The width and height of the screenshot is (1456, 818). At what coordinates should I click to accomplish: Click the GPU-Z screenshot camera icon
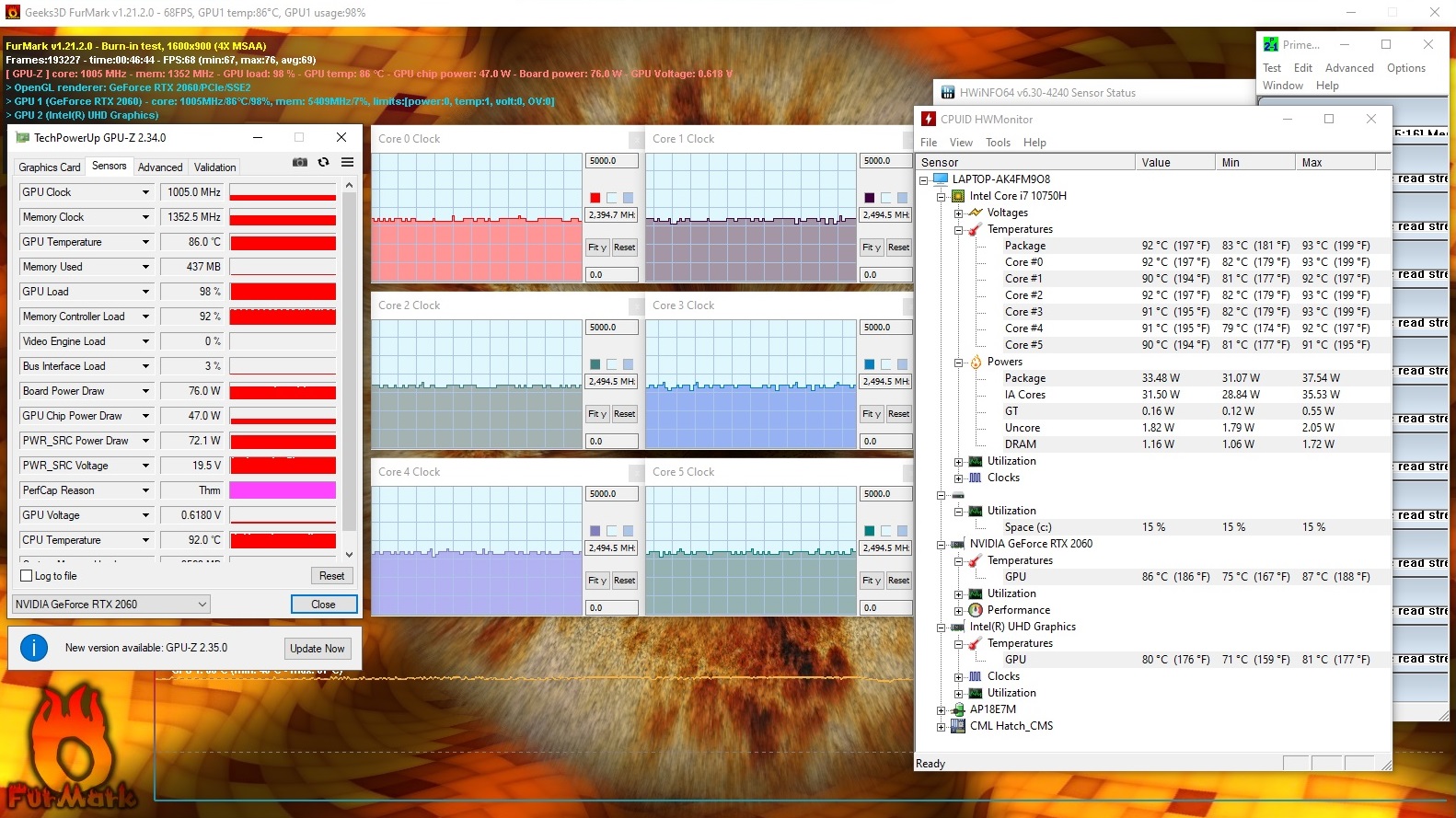[x=300, y=162]
